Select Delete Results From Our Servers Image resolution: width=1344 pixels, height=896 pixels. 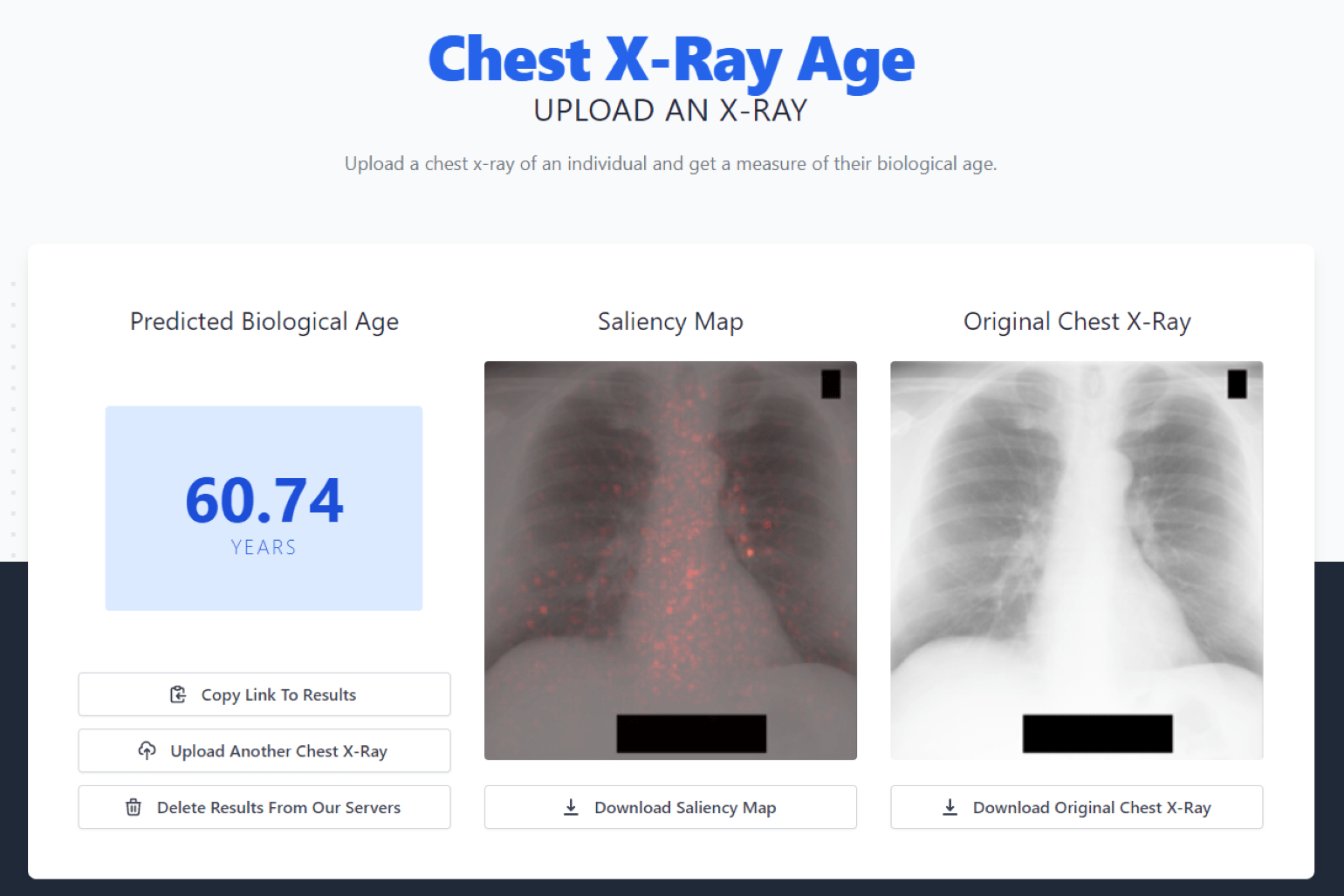coord(278,808)
